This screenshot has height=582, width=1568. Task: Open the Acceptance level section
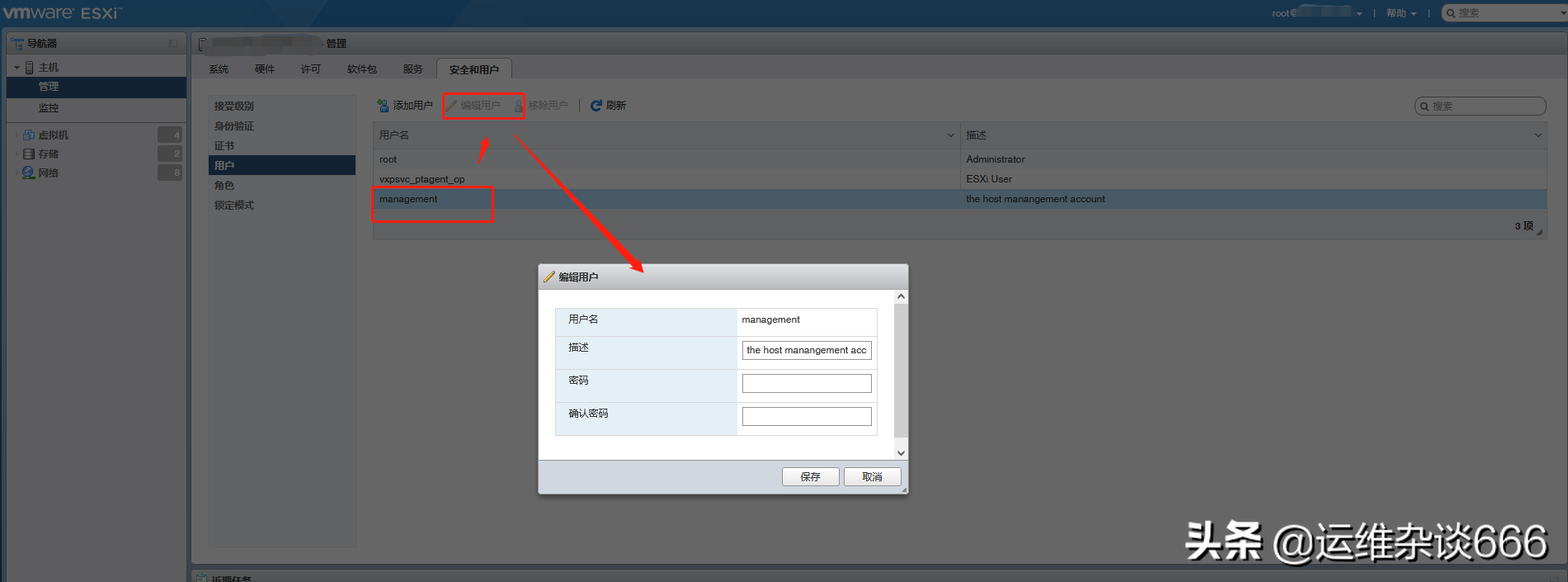click(x=281, y=106)
